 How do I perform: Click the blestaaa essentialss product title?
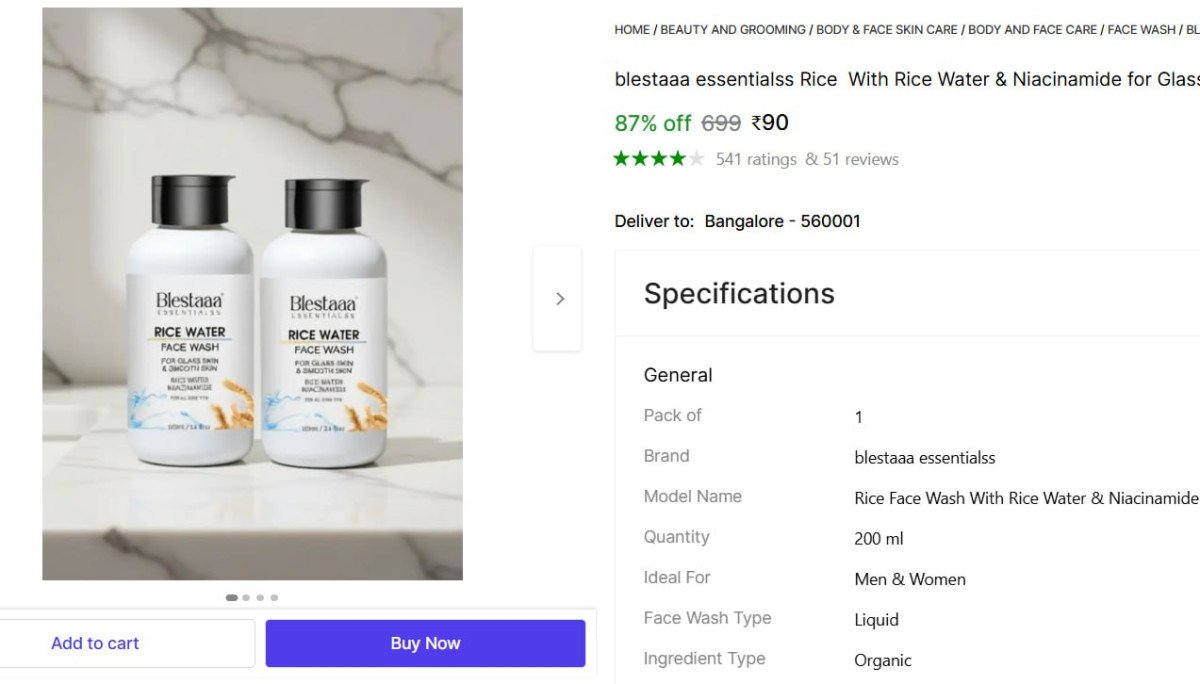(x=900, y=79)
